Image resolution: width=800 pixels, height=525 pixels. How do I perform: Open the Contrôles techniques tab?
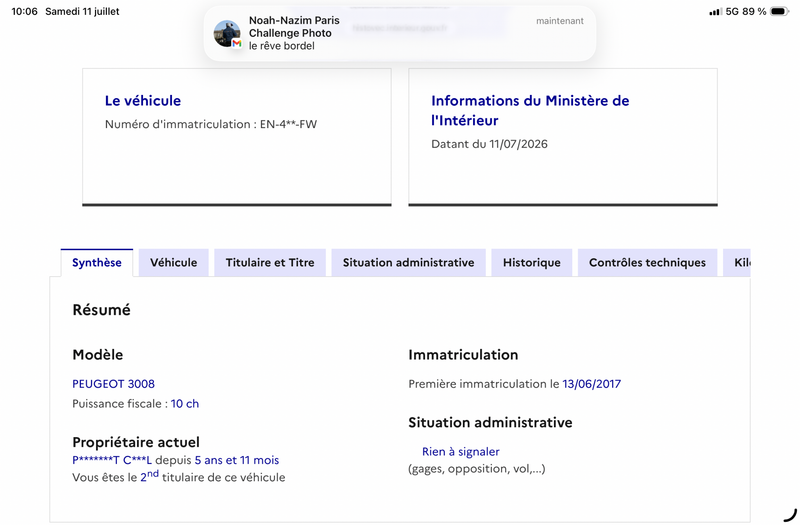click(x=647, y=263)
